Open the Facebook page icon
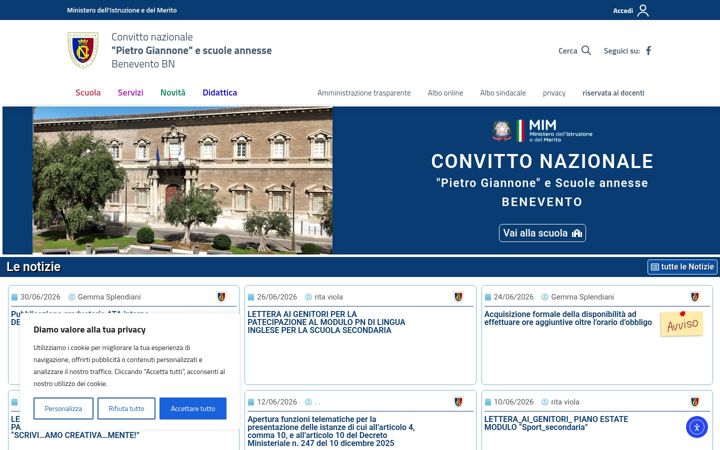Screen dimensions: 720x450 648,51
